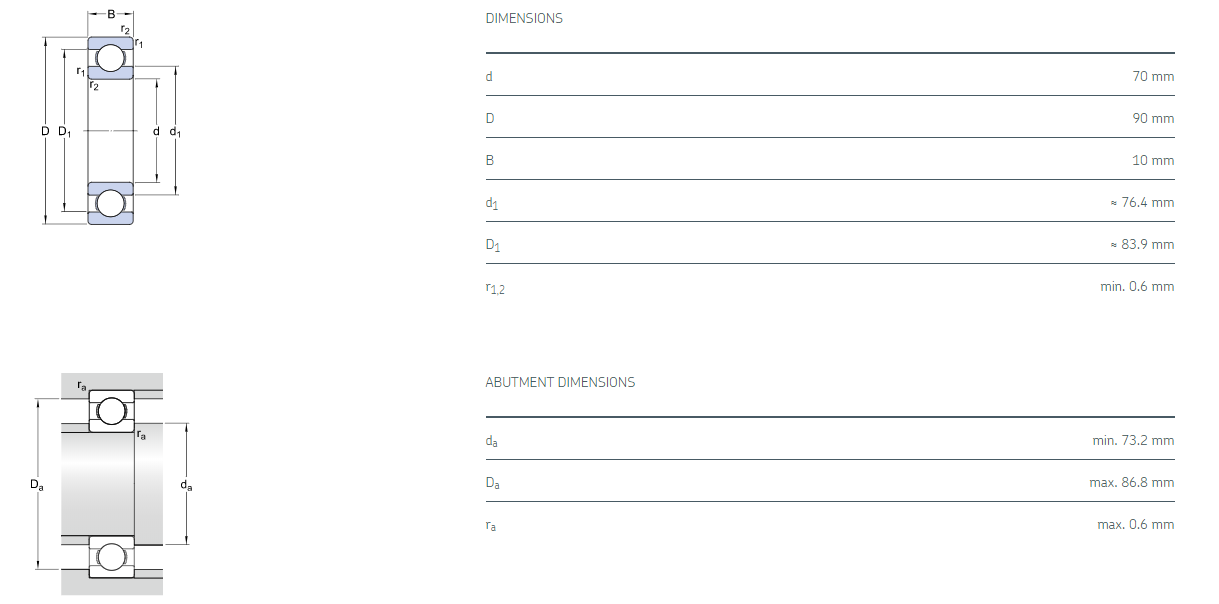
Task: Click the 90 mm outer diameter value
Action: pos(1153,118)
